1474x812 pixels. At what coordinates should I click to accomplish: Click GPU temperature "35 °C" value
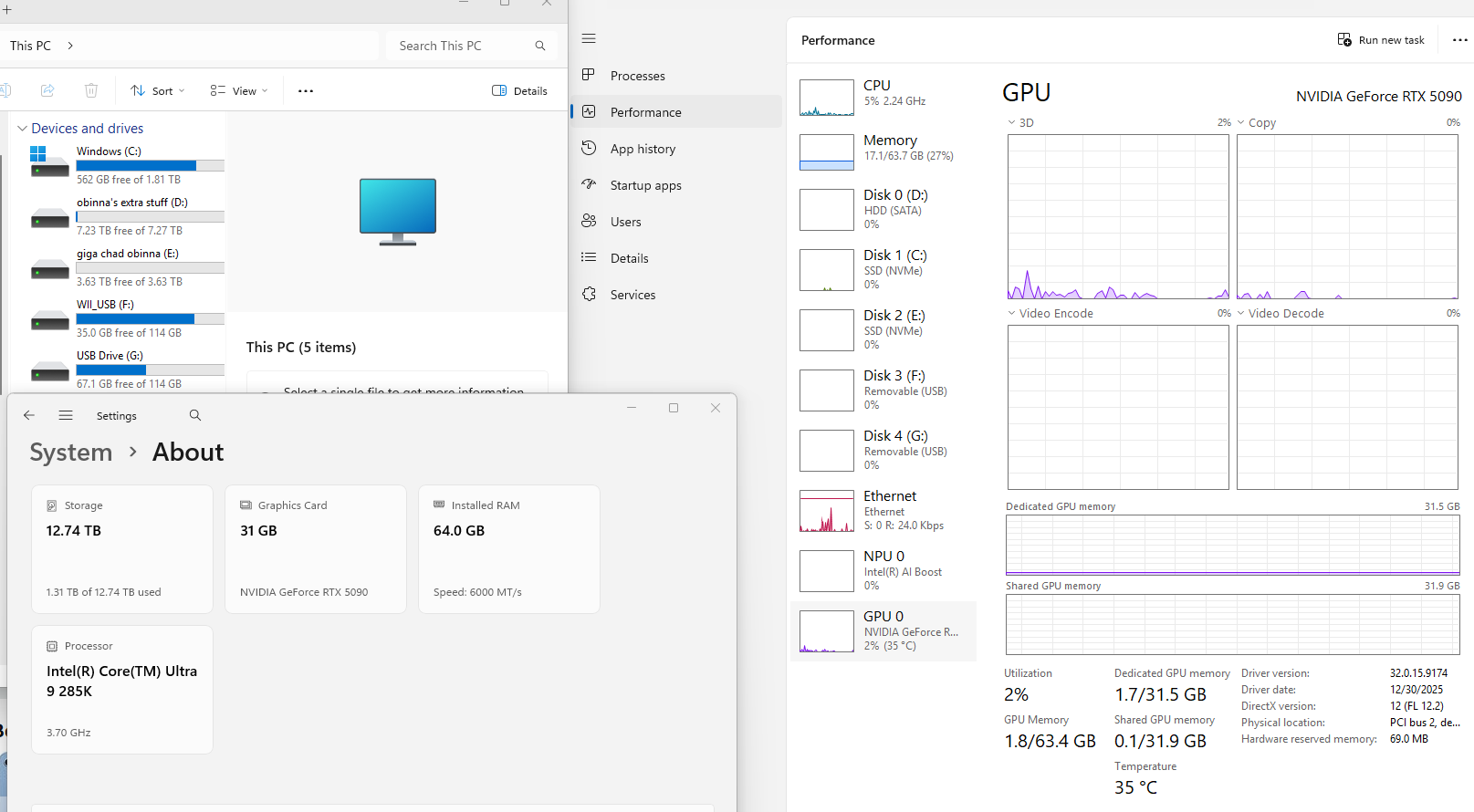click(x=1135, y=787)
